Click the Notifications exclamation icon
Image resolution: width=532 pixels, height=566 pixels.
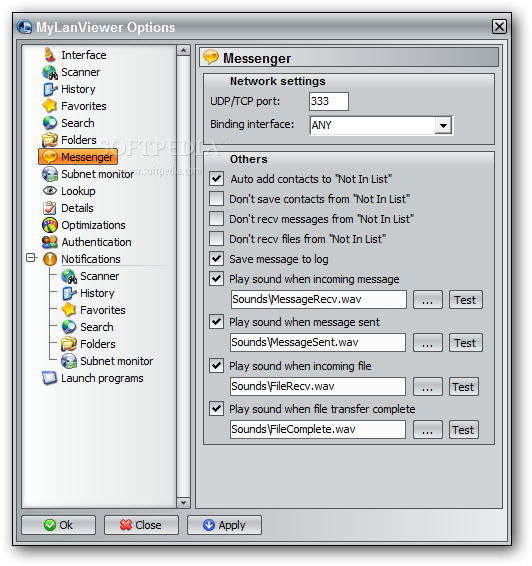pos(50,259)
